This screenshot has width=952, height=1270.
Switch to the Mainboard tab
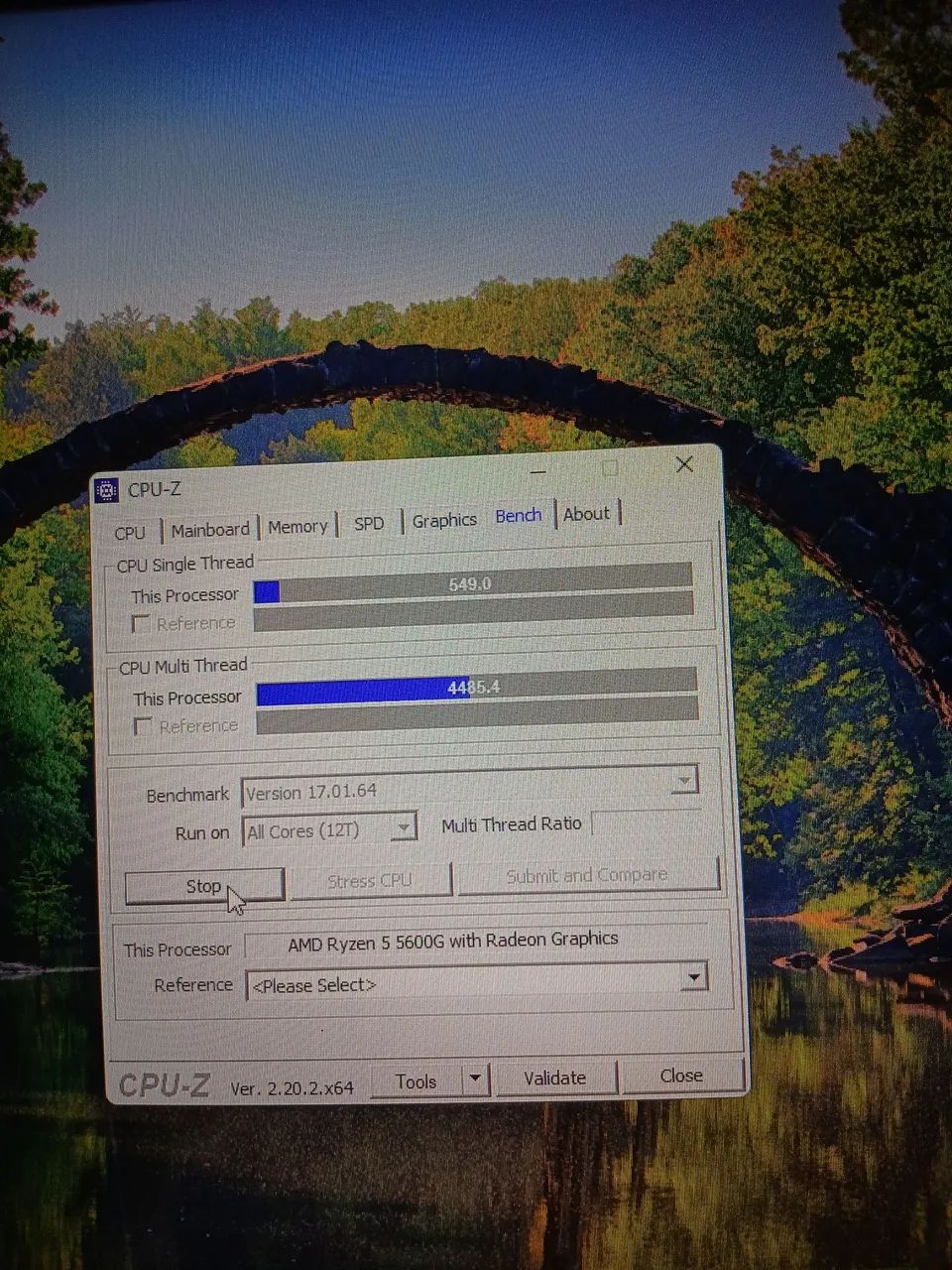click(210, 530)
